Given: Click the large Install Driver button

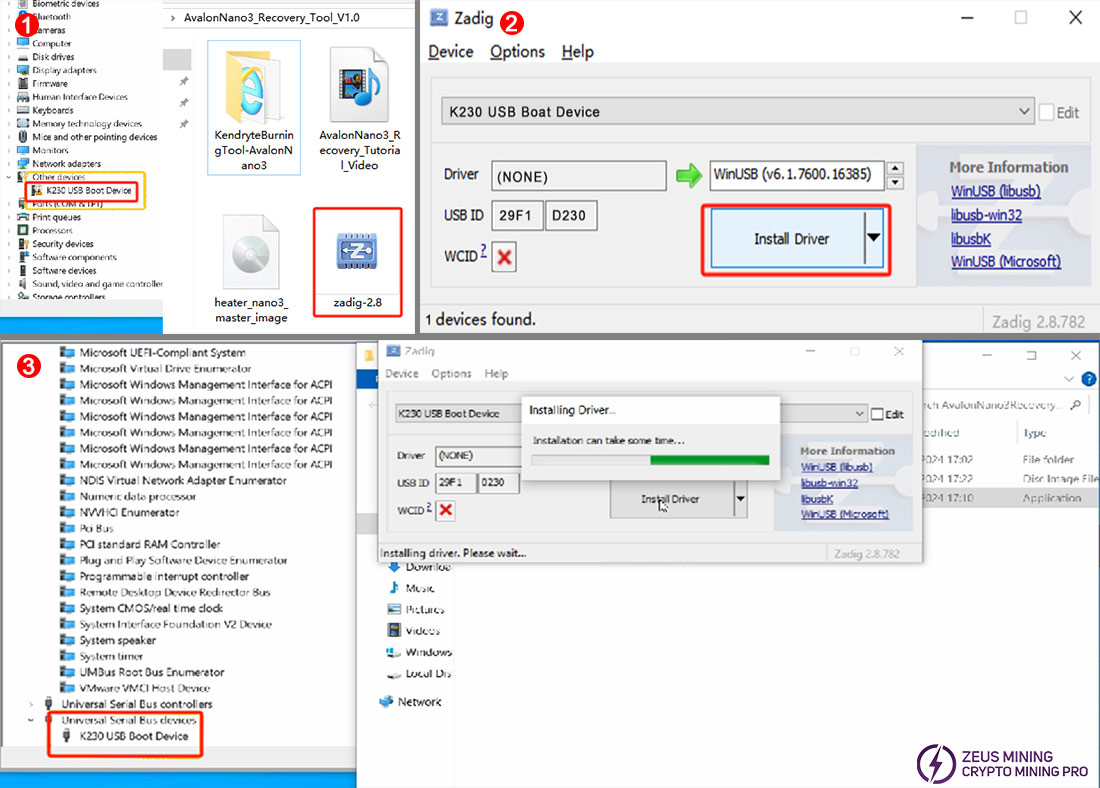Looking at the screenshot, I should point(786,239).
